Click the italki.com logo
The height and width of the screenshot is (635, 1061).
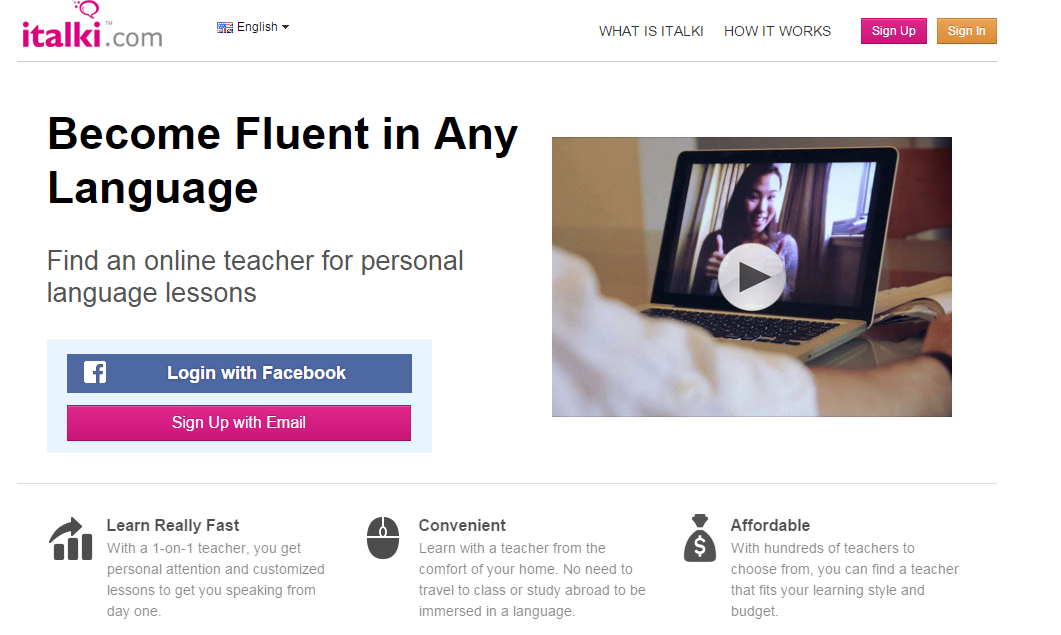click(x=92, y=26)
